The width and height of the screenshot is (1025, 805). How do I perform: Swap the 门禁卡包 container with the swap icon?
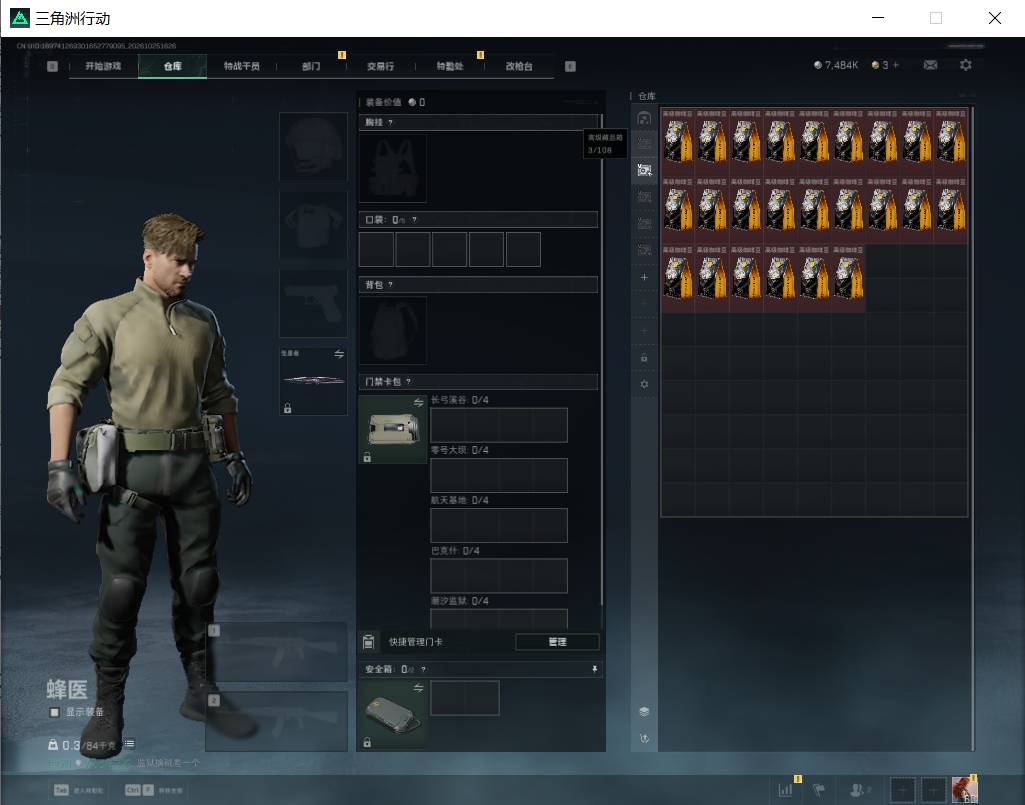[418, 403]
